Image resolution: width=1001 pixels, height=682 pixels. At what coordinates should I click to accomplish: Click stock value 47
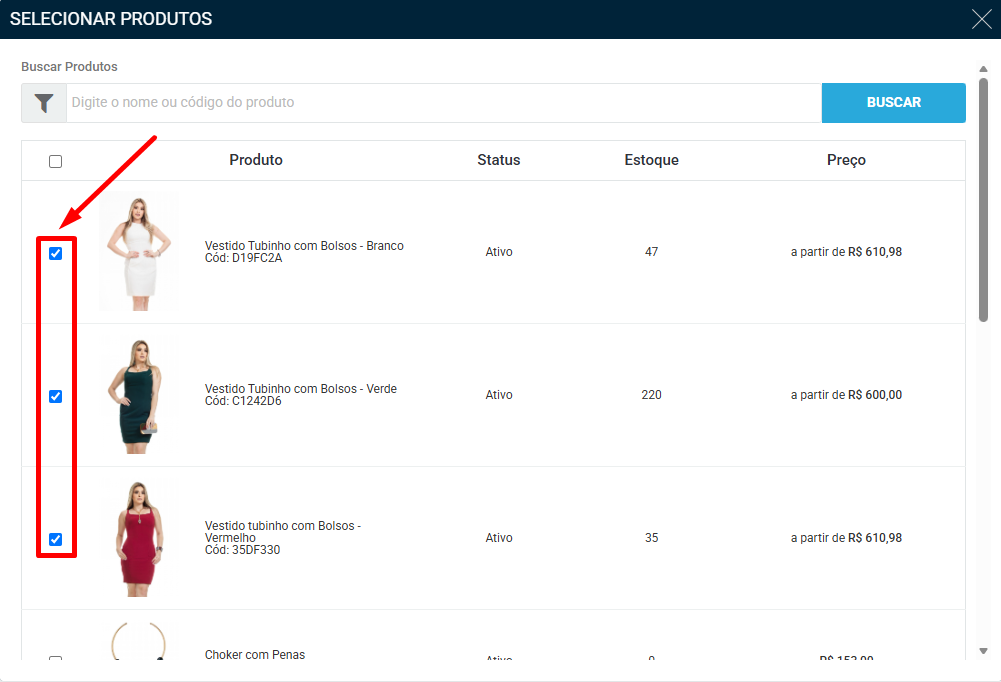click(651, 252)
